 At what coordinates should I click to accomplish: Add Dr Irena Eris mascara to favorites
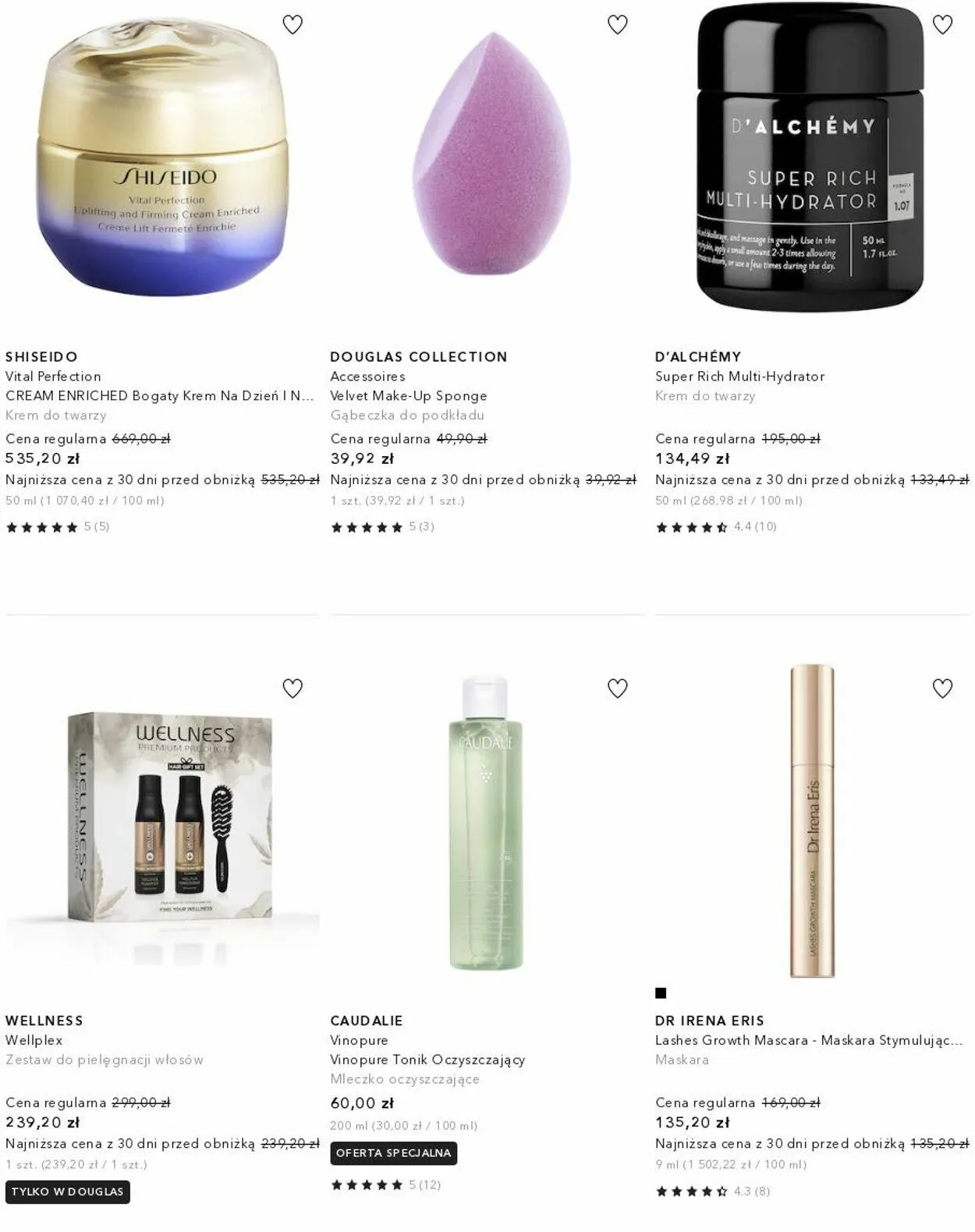943,689
